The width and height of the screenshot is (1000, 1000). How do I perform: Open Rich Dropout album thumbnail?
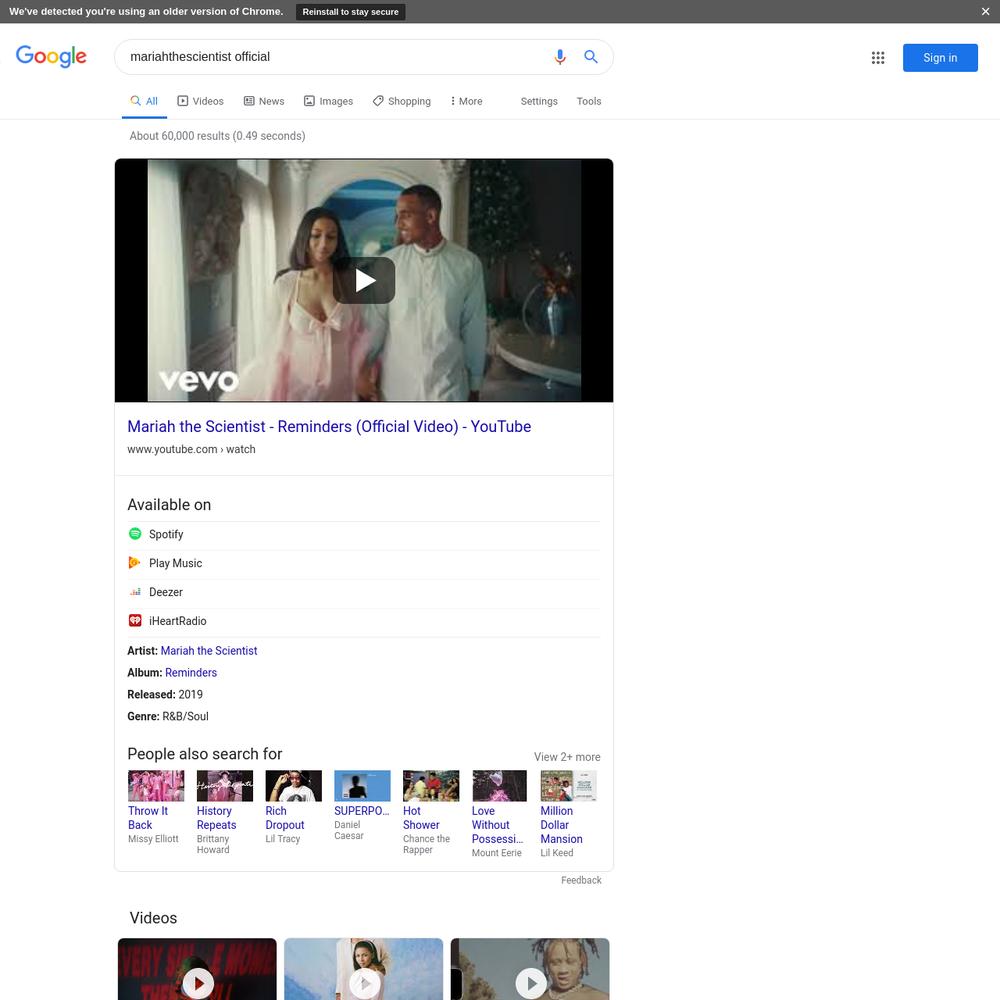pyautogui.click(x=294, y=786)
